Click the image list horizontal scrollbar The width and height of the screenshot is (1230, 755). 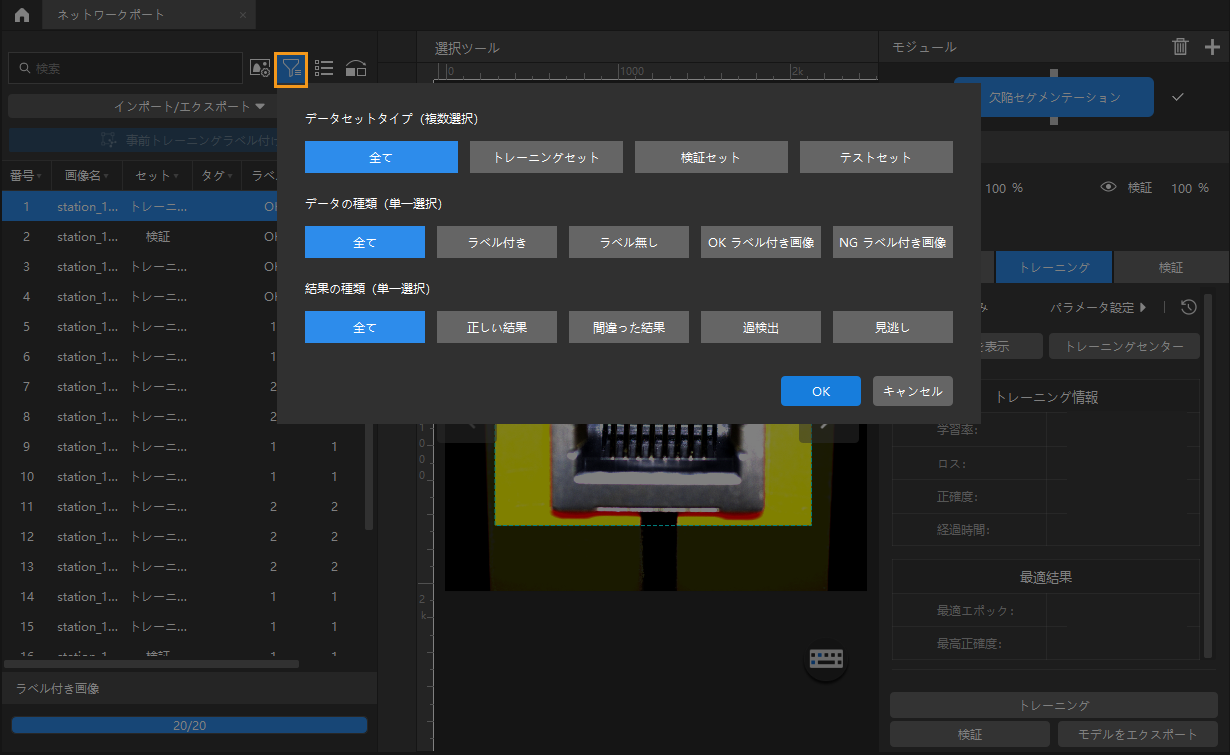151,663
